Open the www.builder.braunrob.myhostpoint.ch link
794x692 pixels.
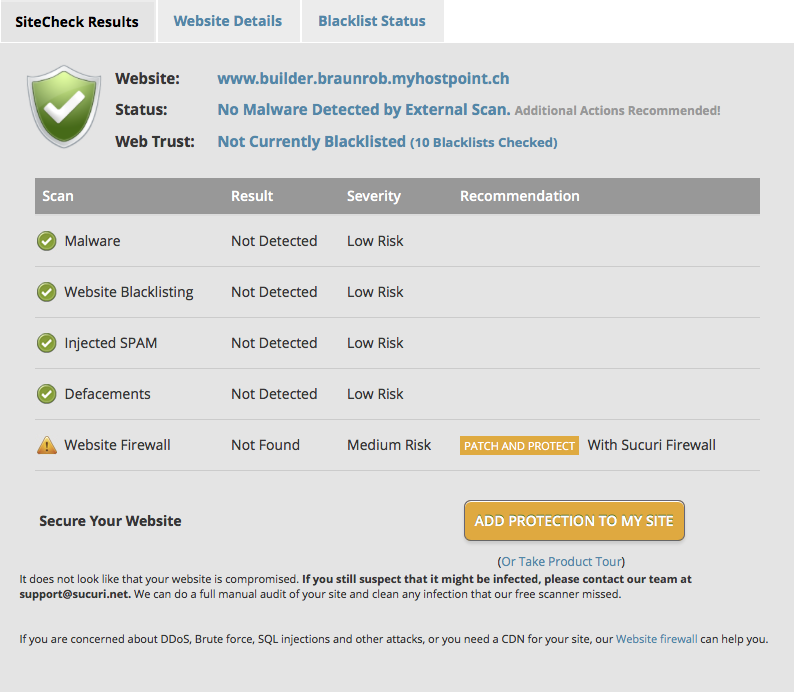[x=363, y=78]
